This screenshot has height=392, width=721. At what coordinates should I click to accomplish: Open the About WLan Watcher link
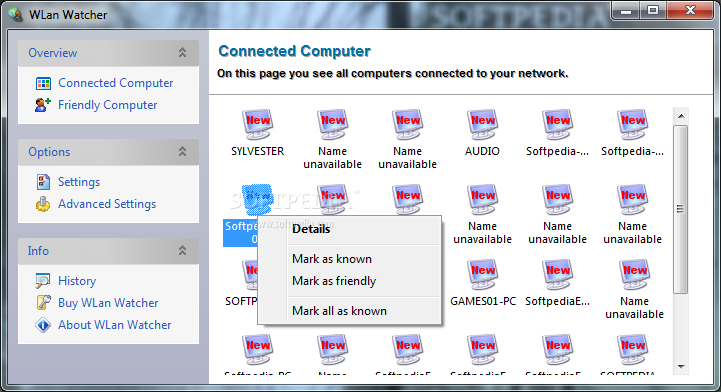(x=114, y=325)
